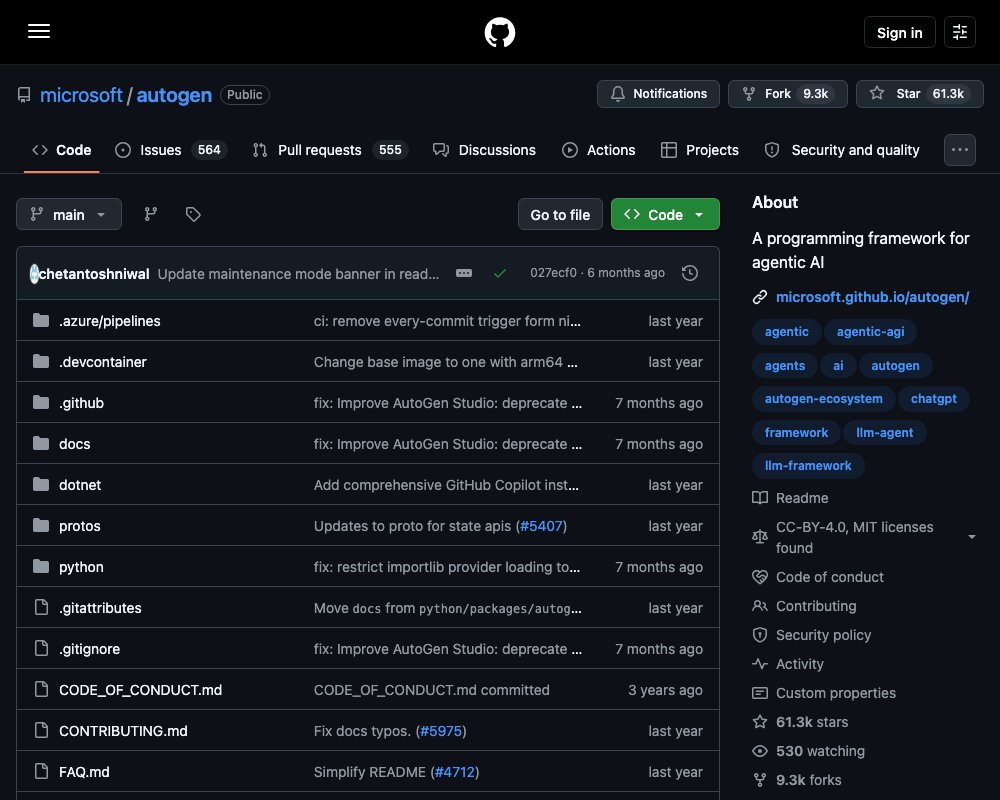Screen dimensions: 1000x800
Task: Open the python folder
Action: click(x=81, y=567)
